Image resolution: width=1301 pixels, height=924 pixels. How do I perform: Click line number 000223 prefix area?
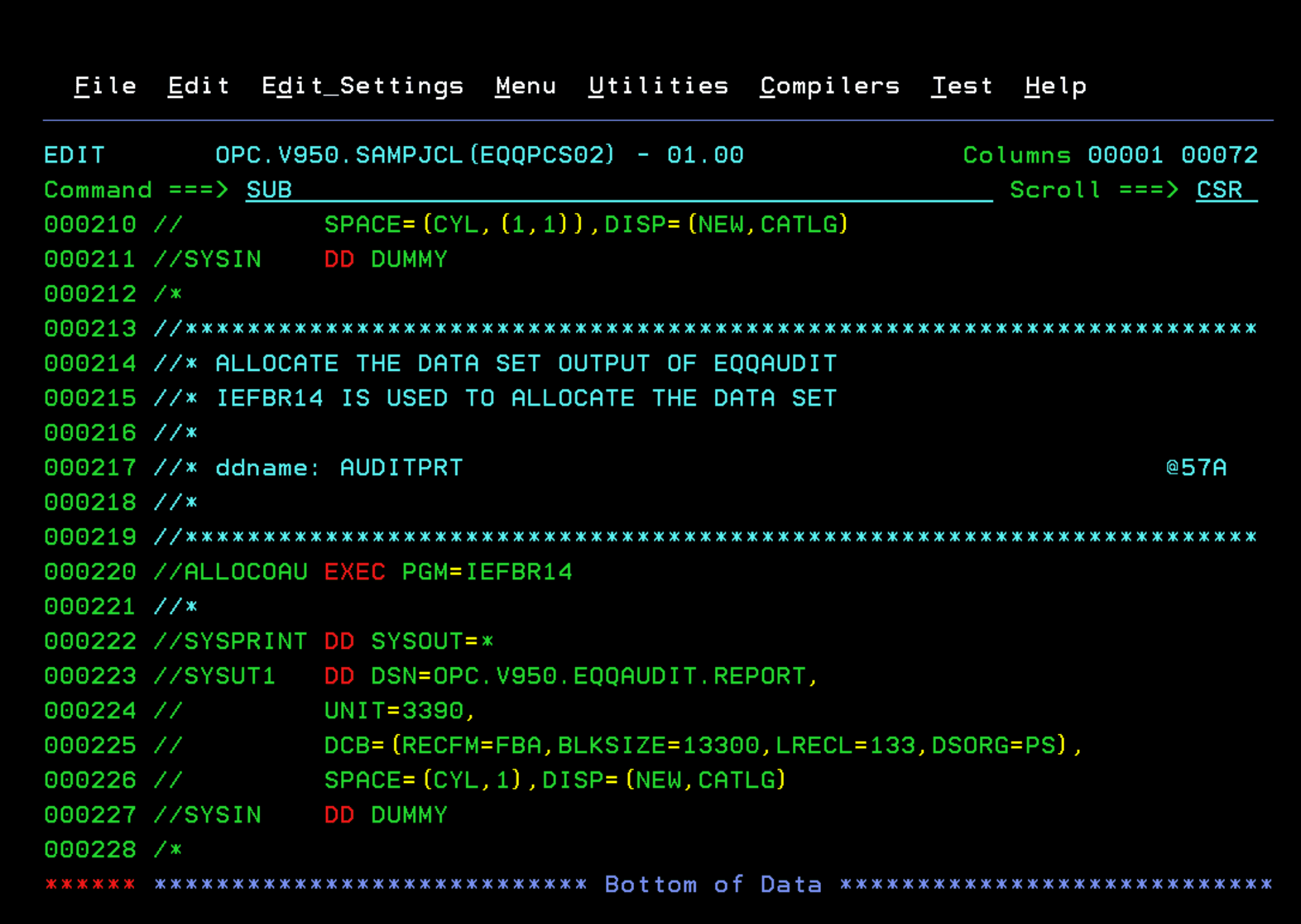90,676
